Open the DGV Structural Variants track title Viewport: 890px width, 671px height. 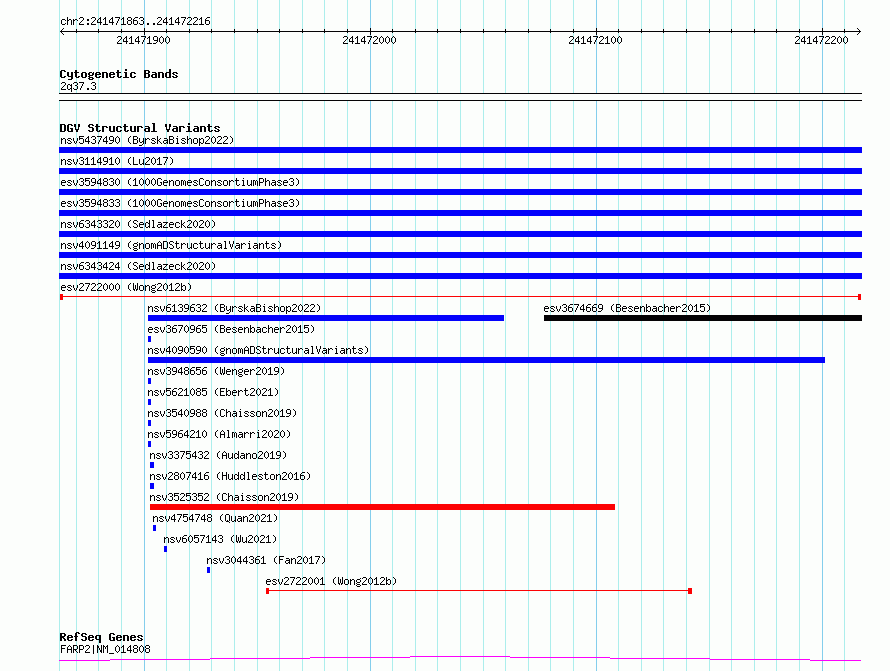click(140, 128)
